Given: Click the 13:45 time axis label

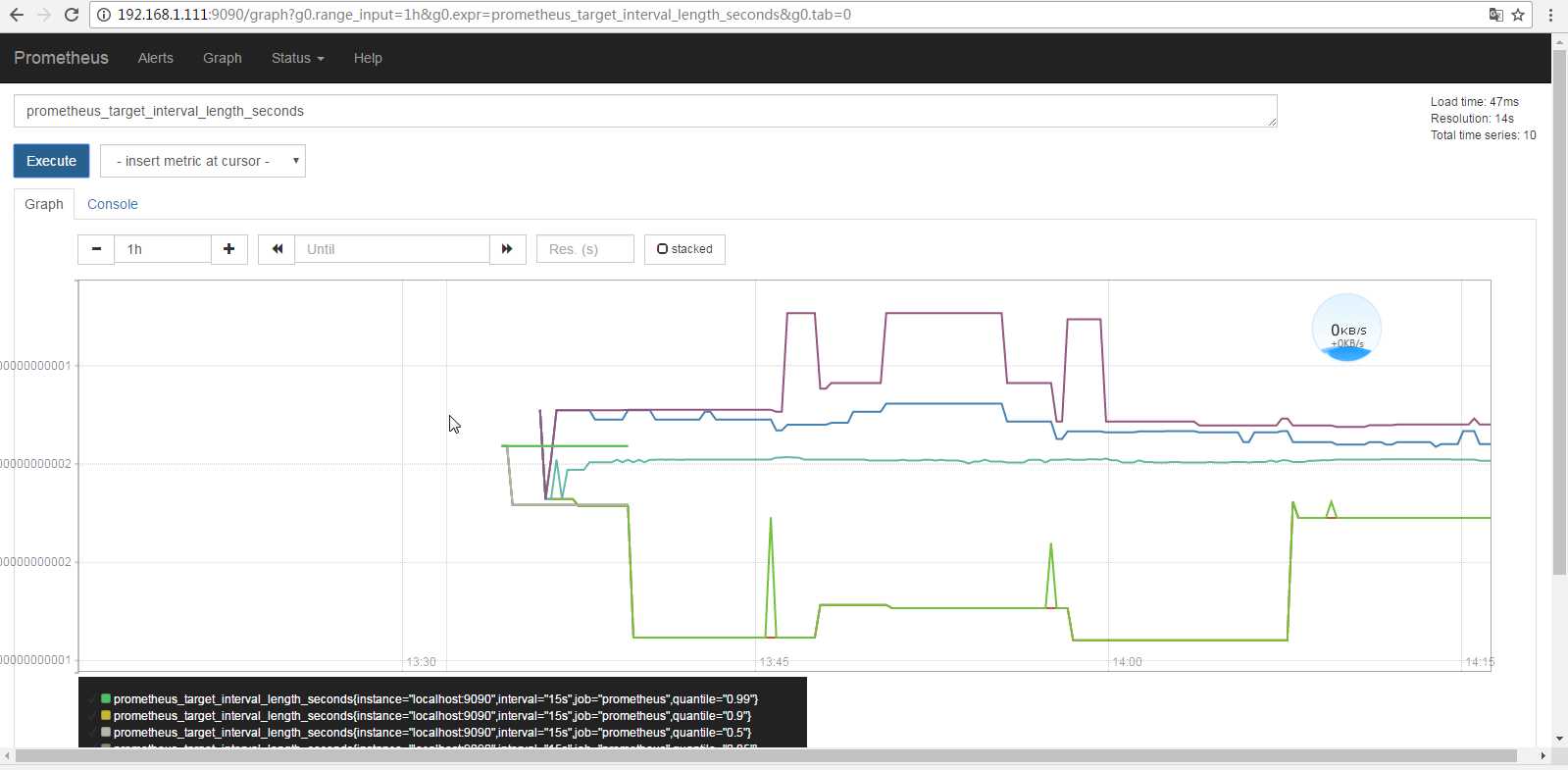Looking at the screenshot, I should pyautogui.click(x=774, y=662).
